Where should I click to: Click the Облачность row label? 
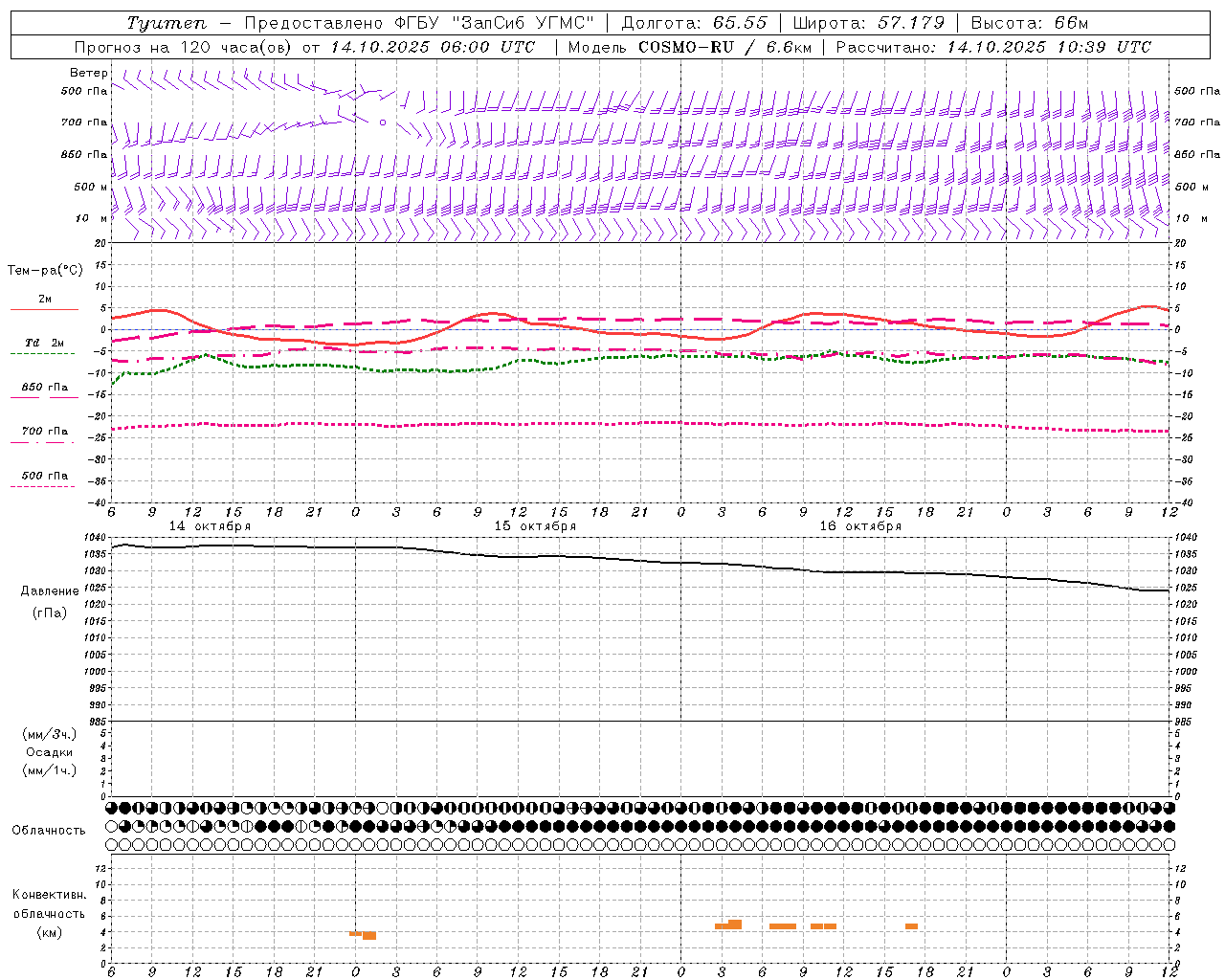(49, 831)
